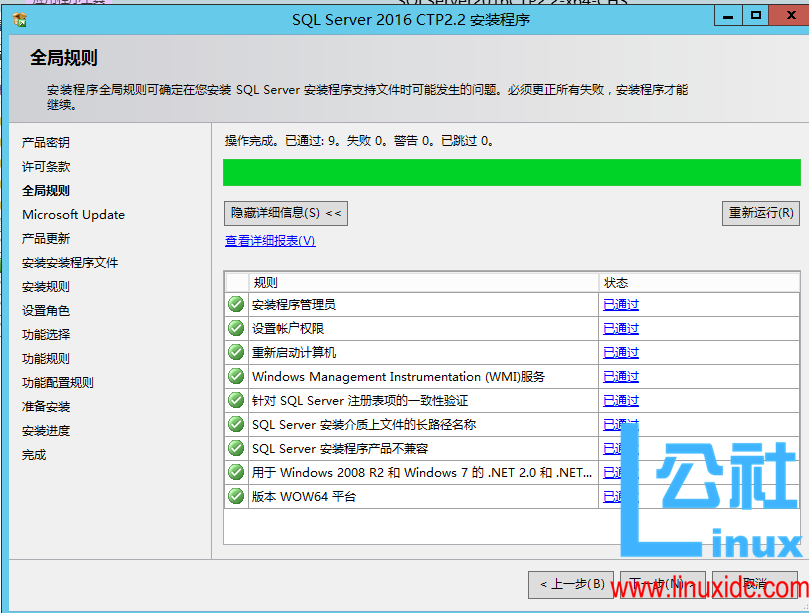This screenshot has height=613, width=809.
Task: Click the pass icon for .NET 2.0 rule
Action: coord(235,472)
